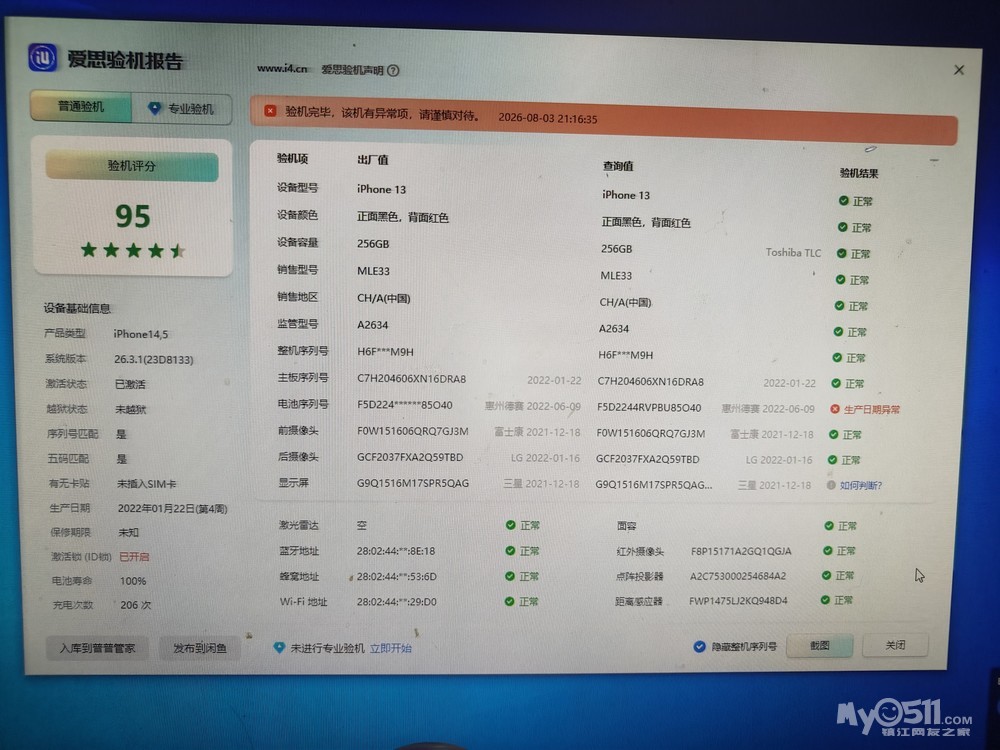Screen dimensions: 1000x750
Task: Select battery query serial F5D2244RVPBU85O40
Action: tap(649, 408)
